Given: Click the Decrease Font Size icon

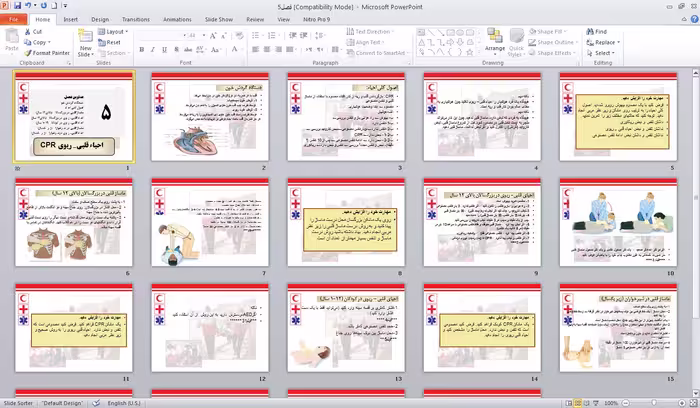Looking at the screenshot, I should click(x=224, y=35).
